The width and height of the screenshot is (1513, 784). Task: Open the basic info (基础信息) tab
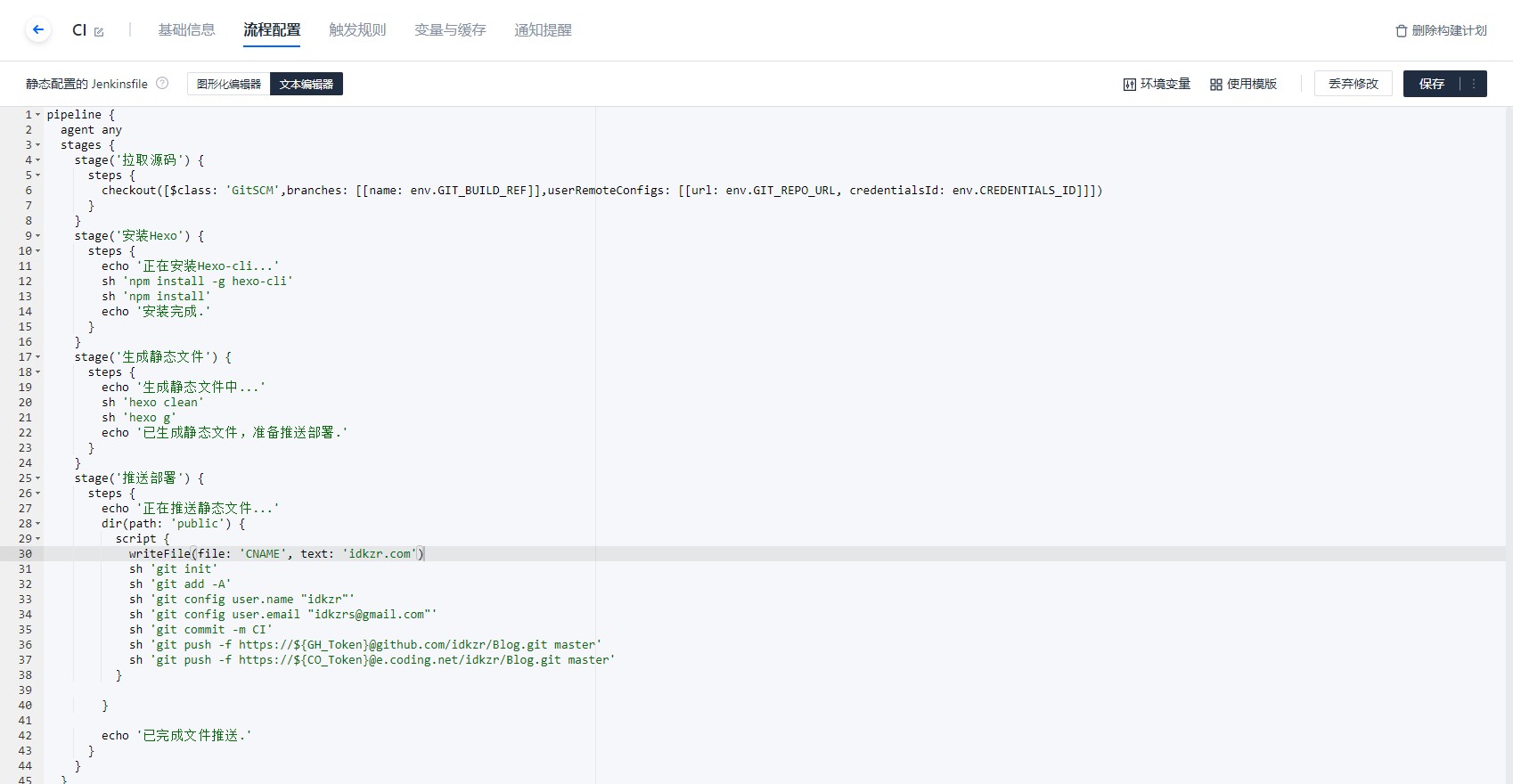coord(186,29)
